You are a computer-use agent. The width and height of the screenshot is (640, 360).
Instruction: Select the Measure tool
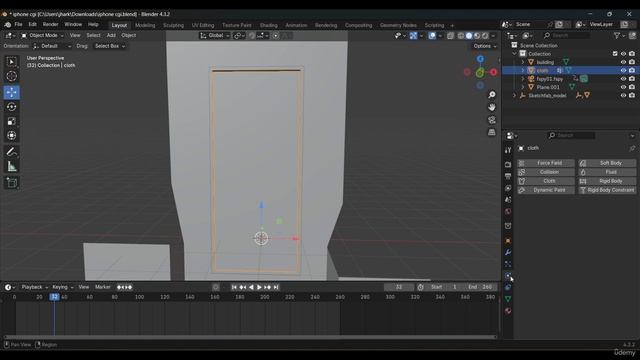(x=11, y=166)
